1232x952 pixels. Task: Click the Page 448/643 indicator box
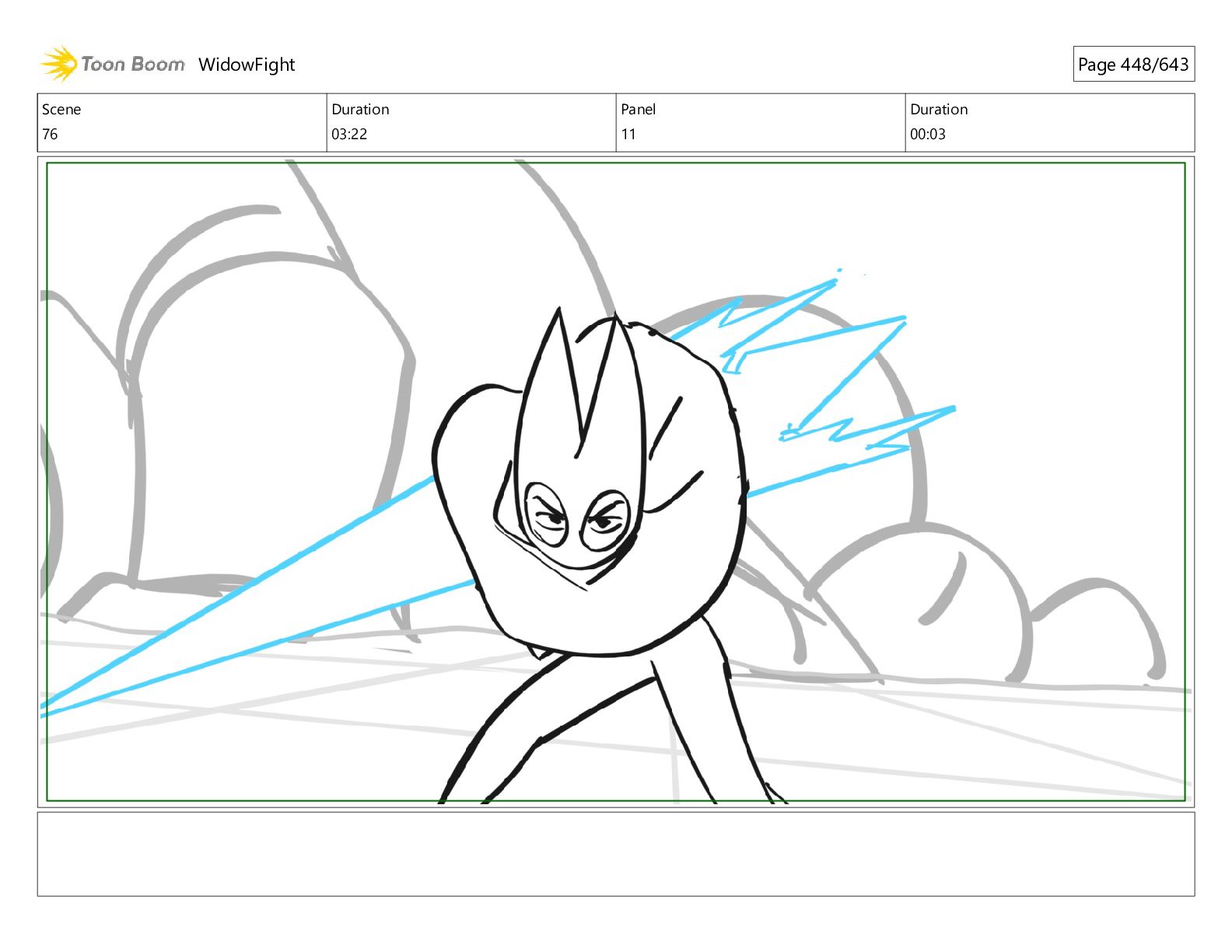[1132, 65]
